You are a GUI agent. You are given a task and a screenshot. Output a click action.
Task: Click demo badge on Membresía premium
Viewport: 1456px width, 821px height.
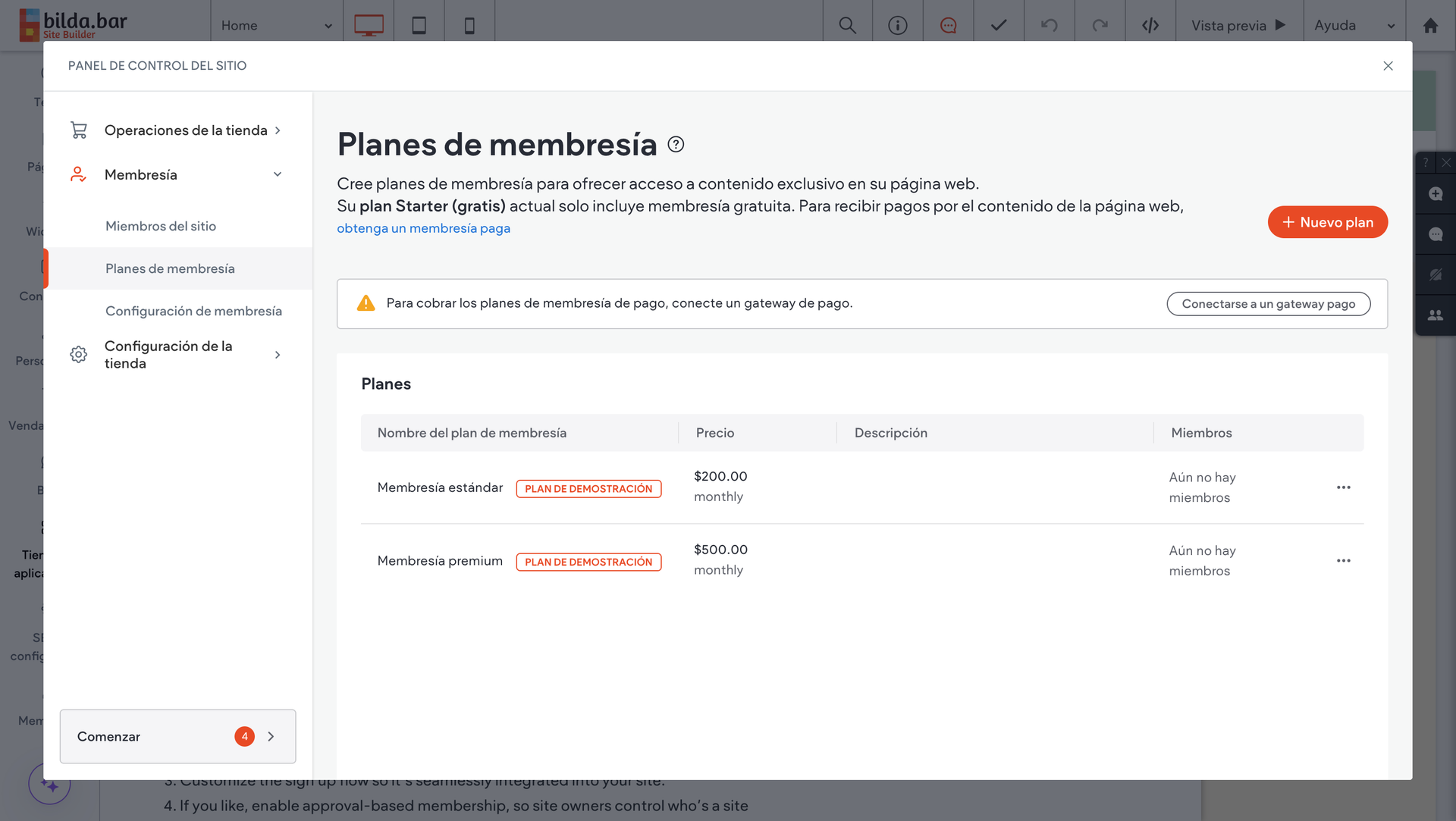[588, 562]
